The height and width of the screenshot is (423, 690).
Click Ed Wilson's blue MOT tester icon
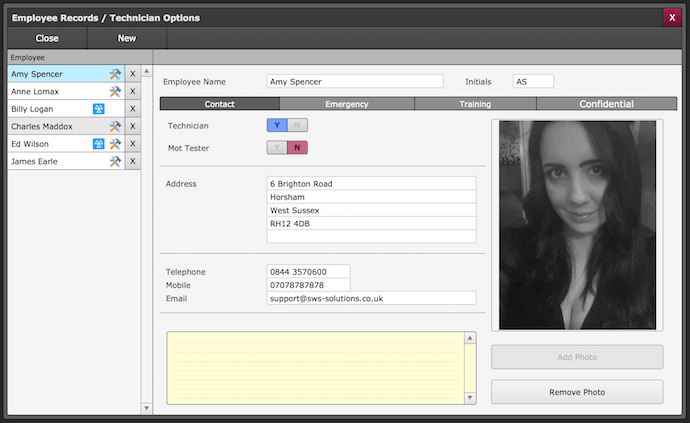click(x=99, y=144)
